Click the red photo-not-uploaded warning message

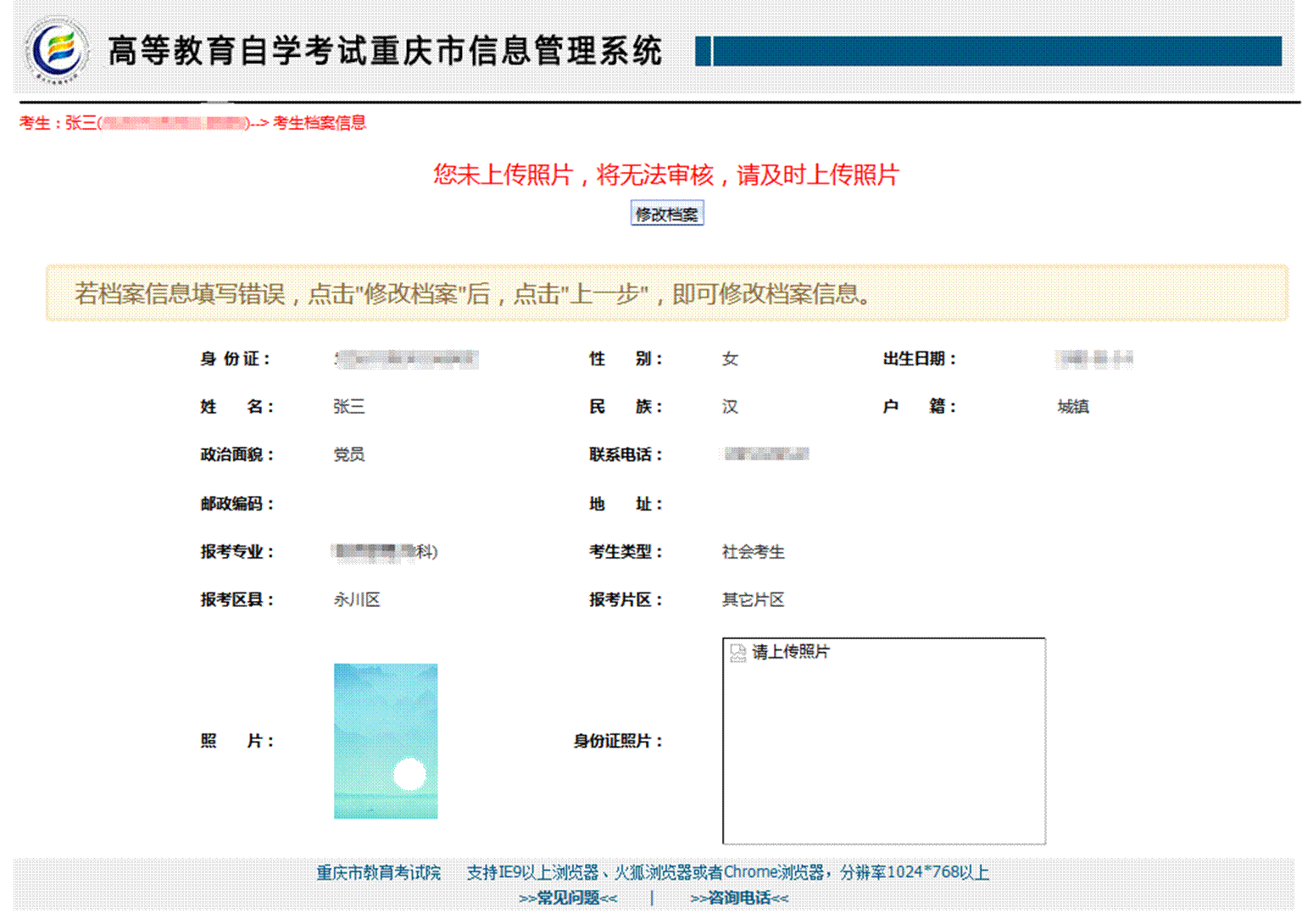click(666, 175)
